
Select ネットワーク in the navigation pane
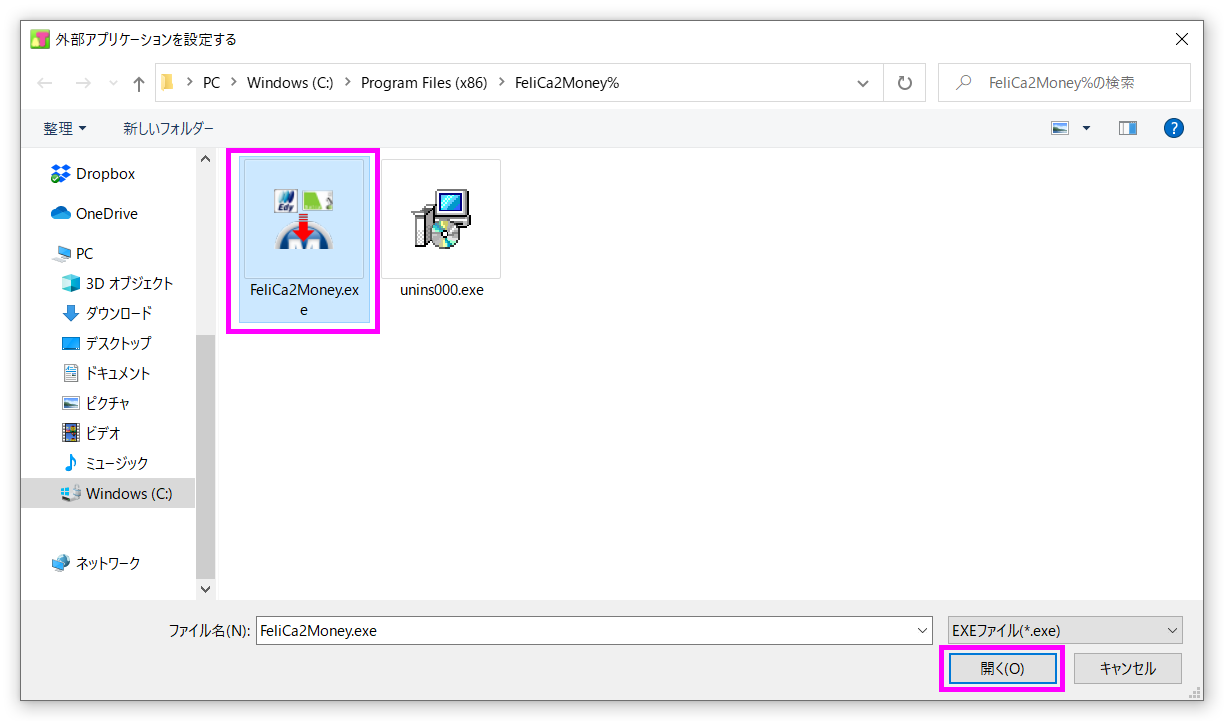pos(108,563)
